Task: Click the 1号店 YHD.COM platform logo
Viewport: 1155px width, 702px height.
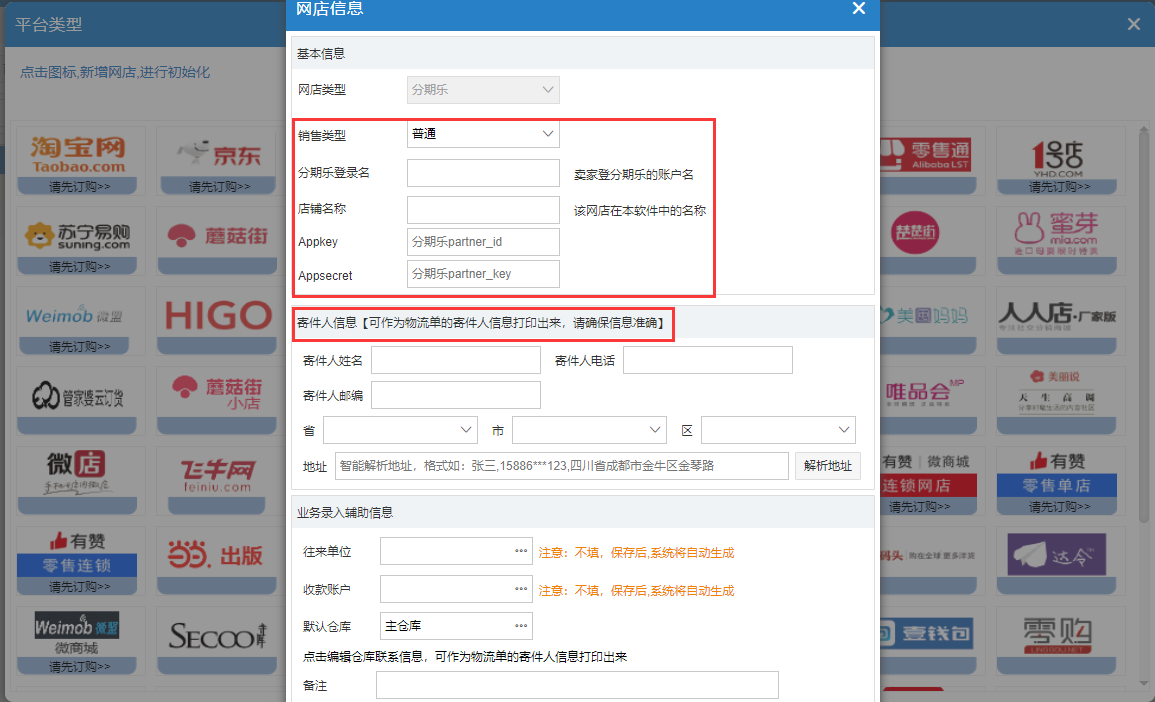Action: click(x=1058, y=158)
